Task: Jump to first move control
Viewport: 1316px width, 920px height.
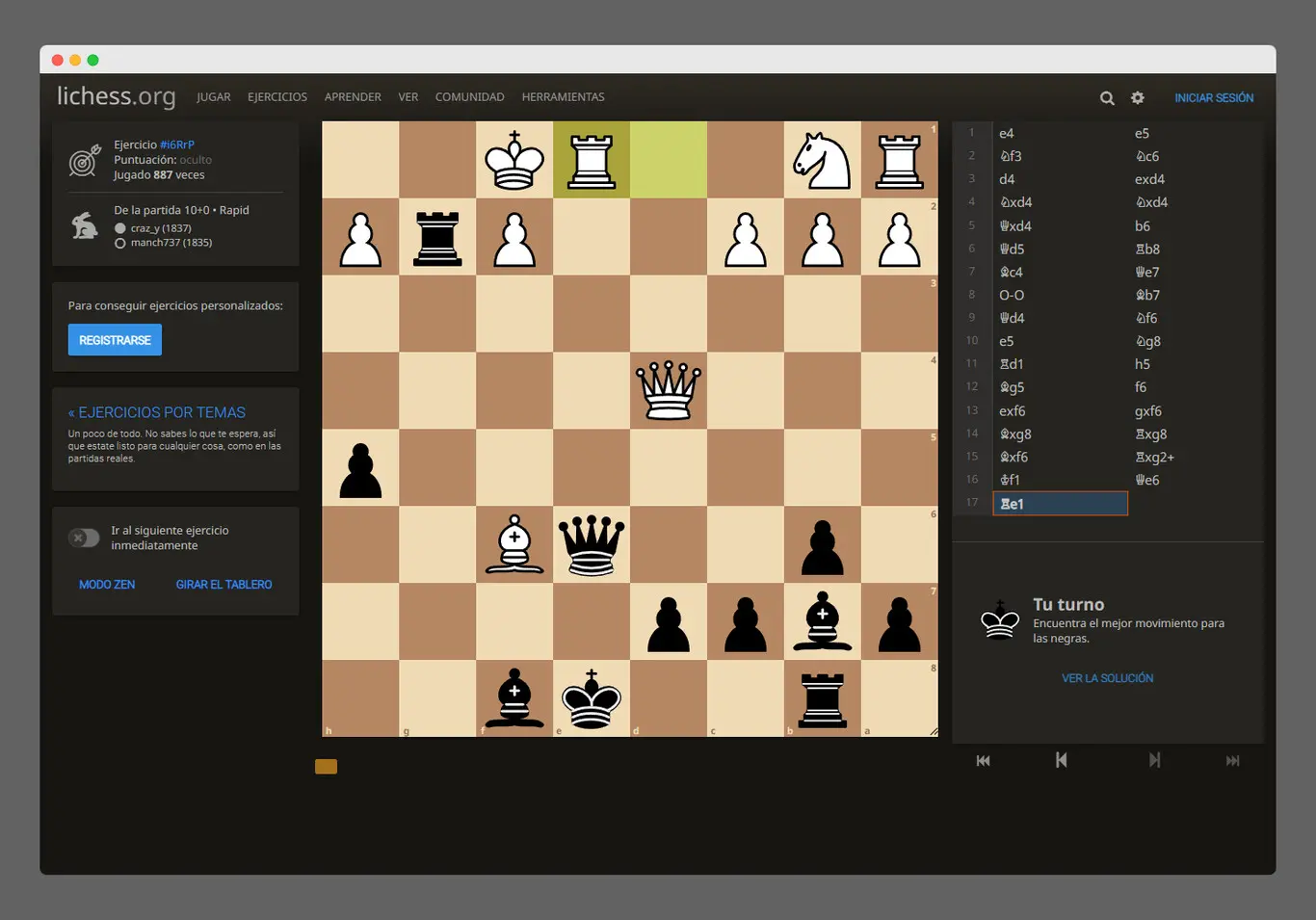Action: (x=983, y=761)
